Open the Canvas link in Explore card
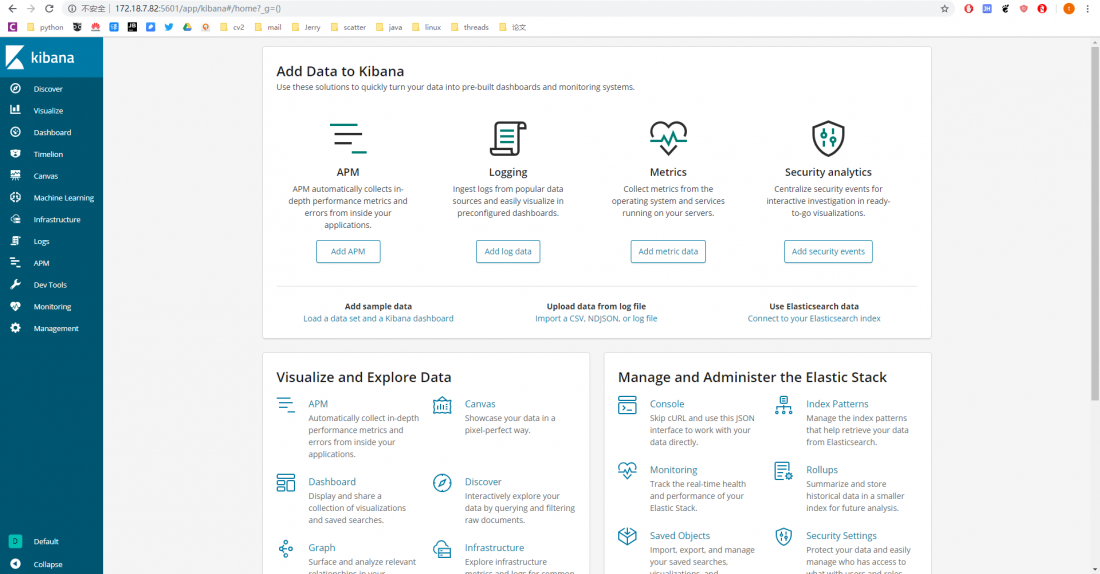Image resolution: width=1100 pixels, height=574 pixels. (480, 404)
